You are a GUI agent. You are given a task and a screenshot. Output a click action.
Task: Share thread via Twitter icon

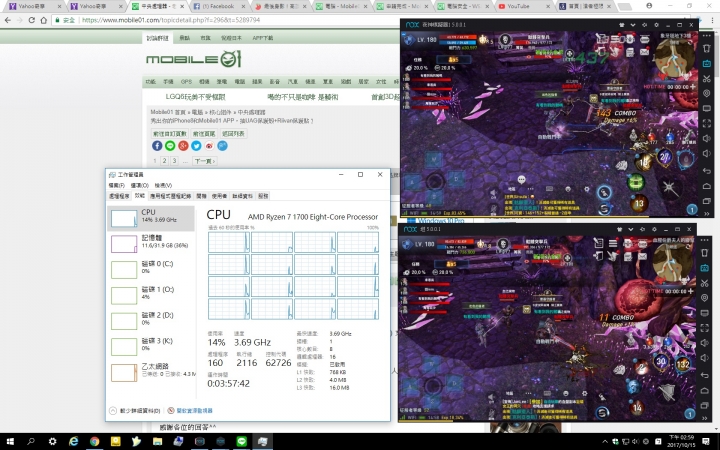pos(196,146)
